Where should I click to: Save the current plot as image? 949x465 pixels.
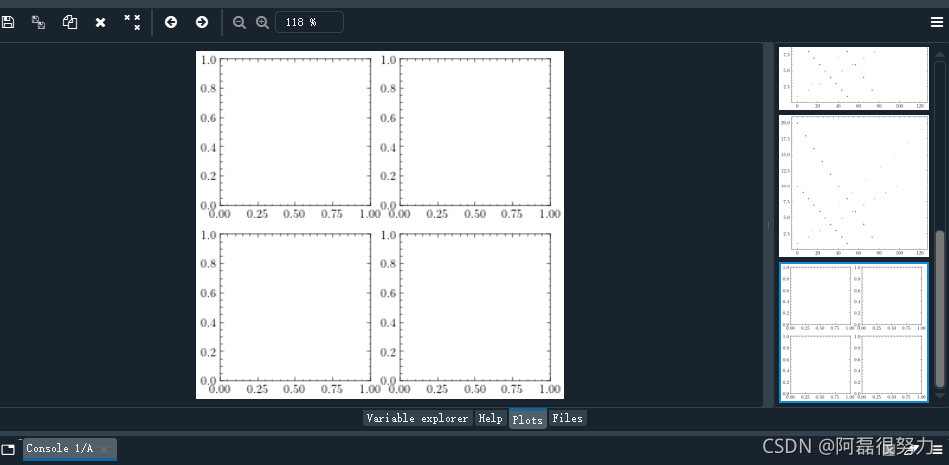(x=8, y=22)
